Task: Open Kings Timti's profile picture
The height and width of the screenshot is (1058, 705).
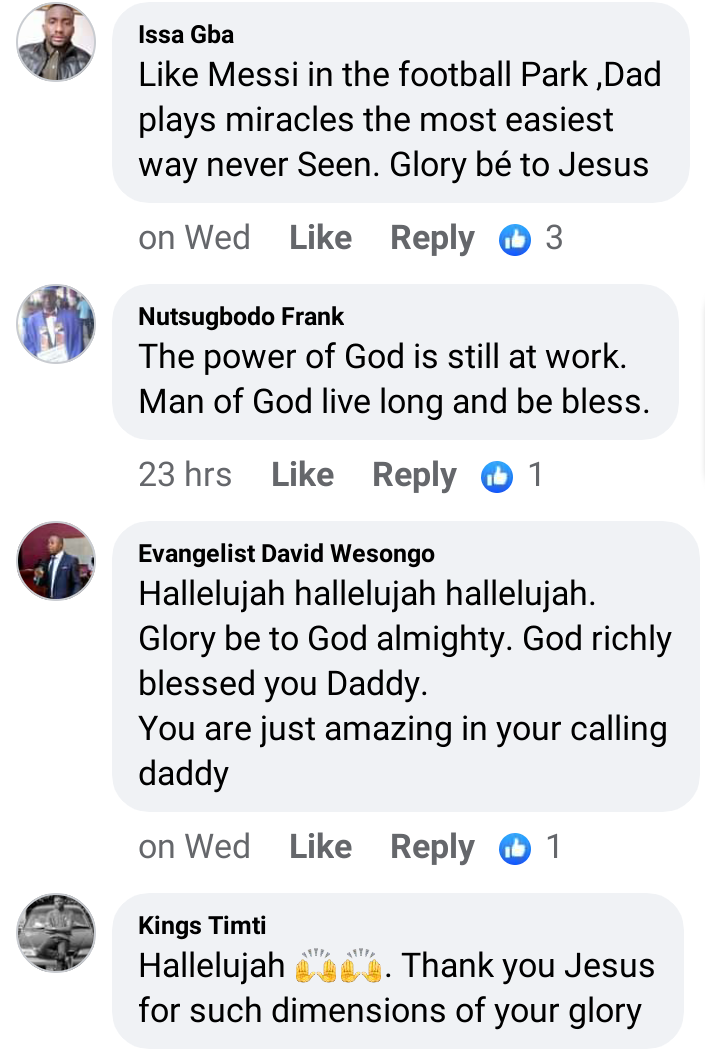Action: coord(56,932)
